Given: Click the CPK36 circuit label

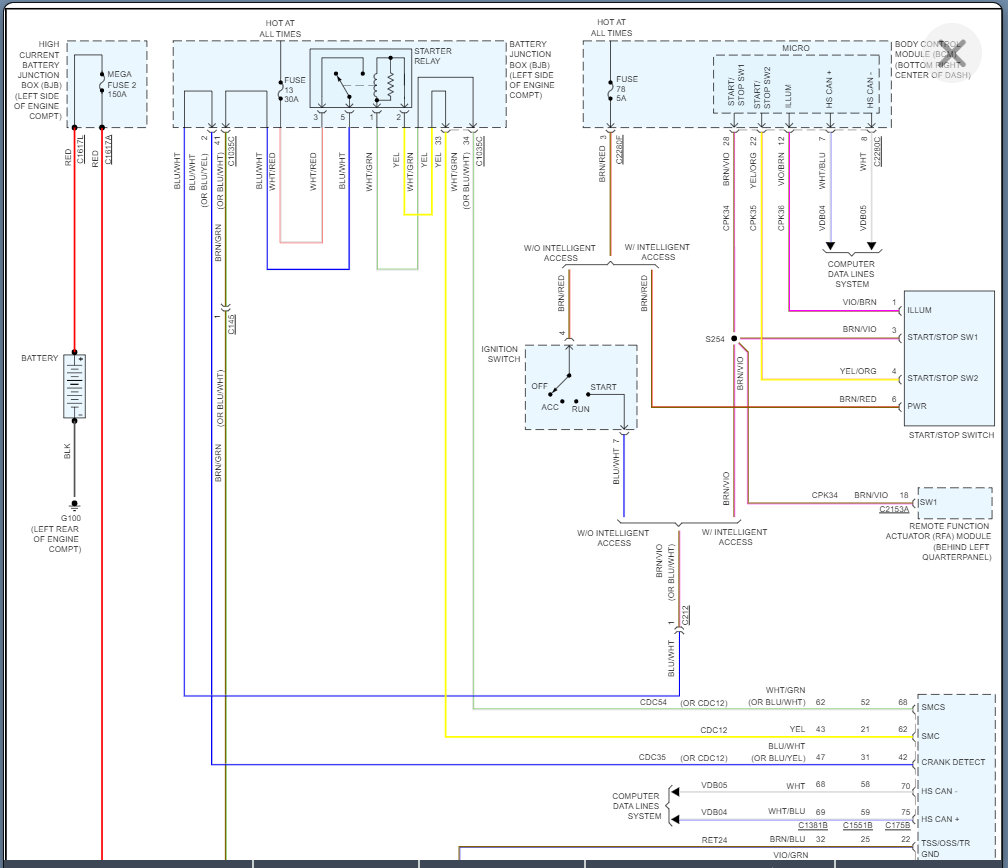Looking at the screenshot, I should tap(781, 218).
